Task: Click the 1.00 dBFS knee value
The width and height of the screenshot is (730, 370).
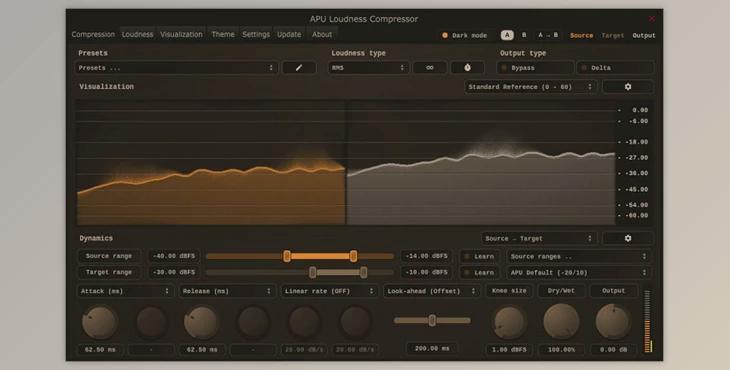Action: pos(509,350)
